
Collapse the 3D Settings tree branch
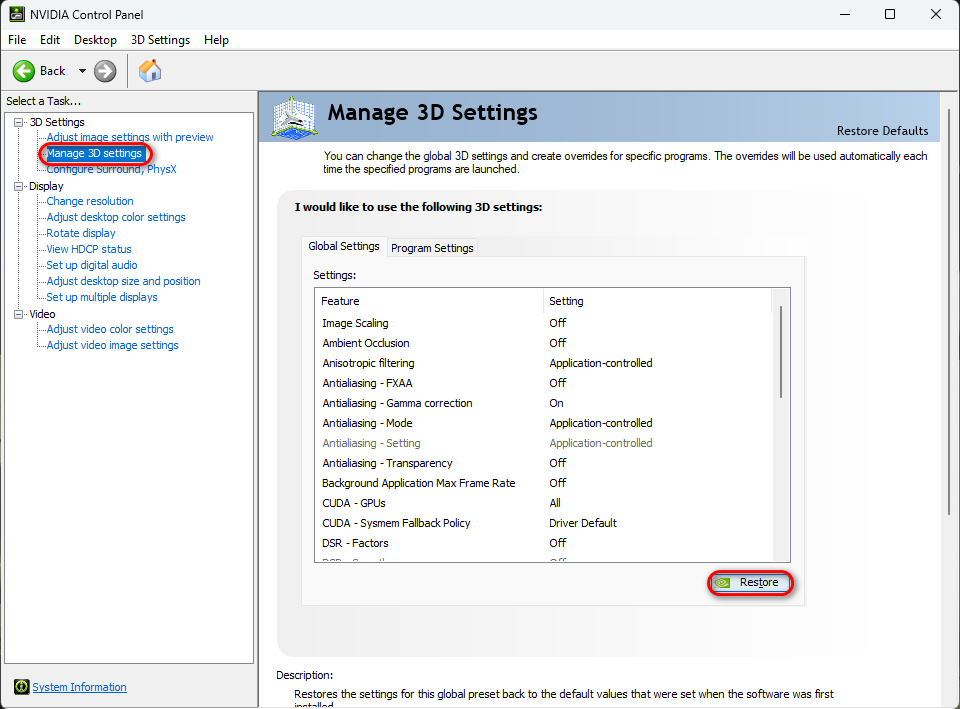[x=16, y=121]
